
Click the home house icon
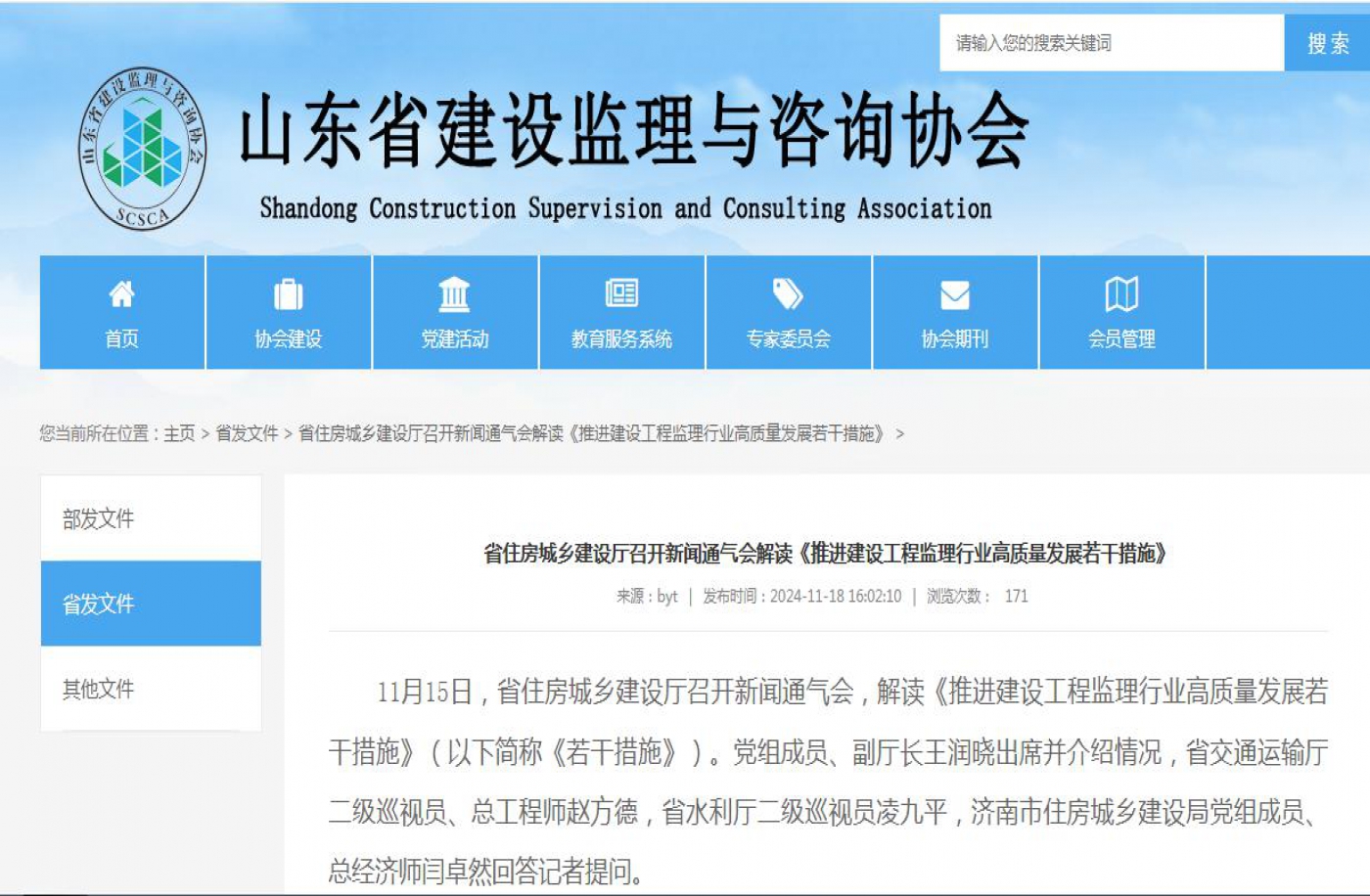click(121, 293)
